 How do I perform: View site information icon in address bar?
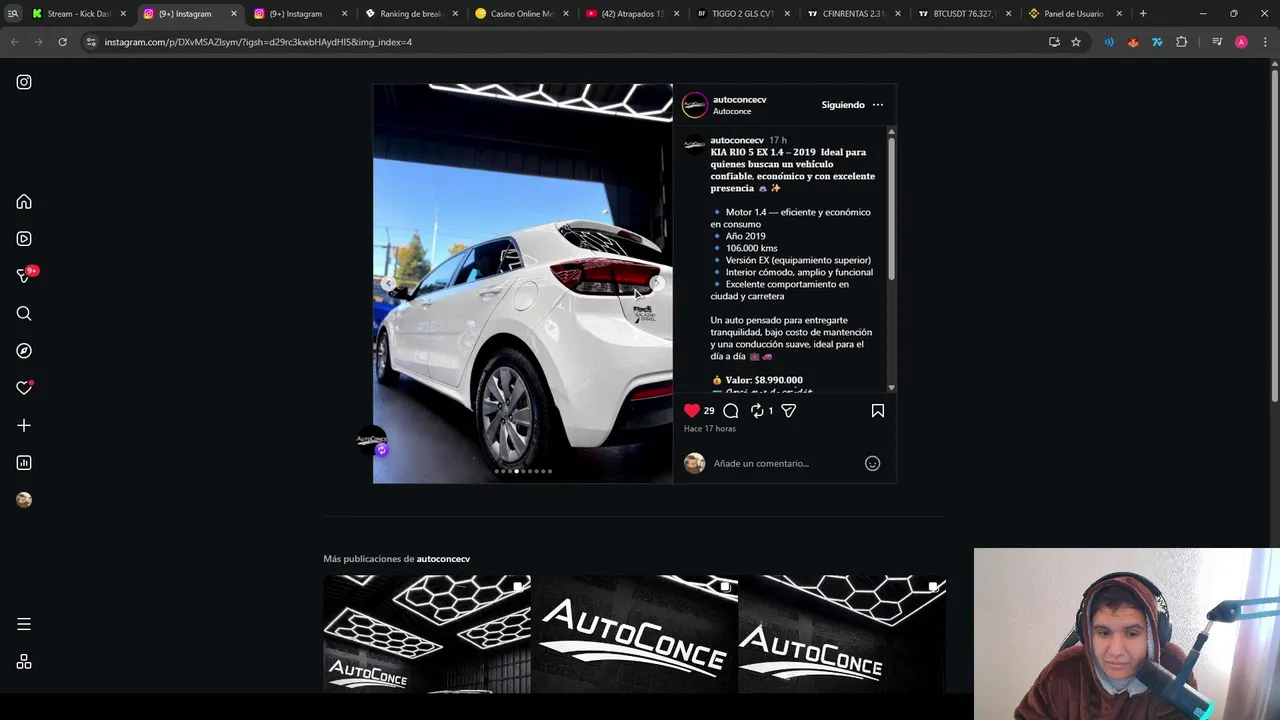(x=91, y=42)
